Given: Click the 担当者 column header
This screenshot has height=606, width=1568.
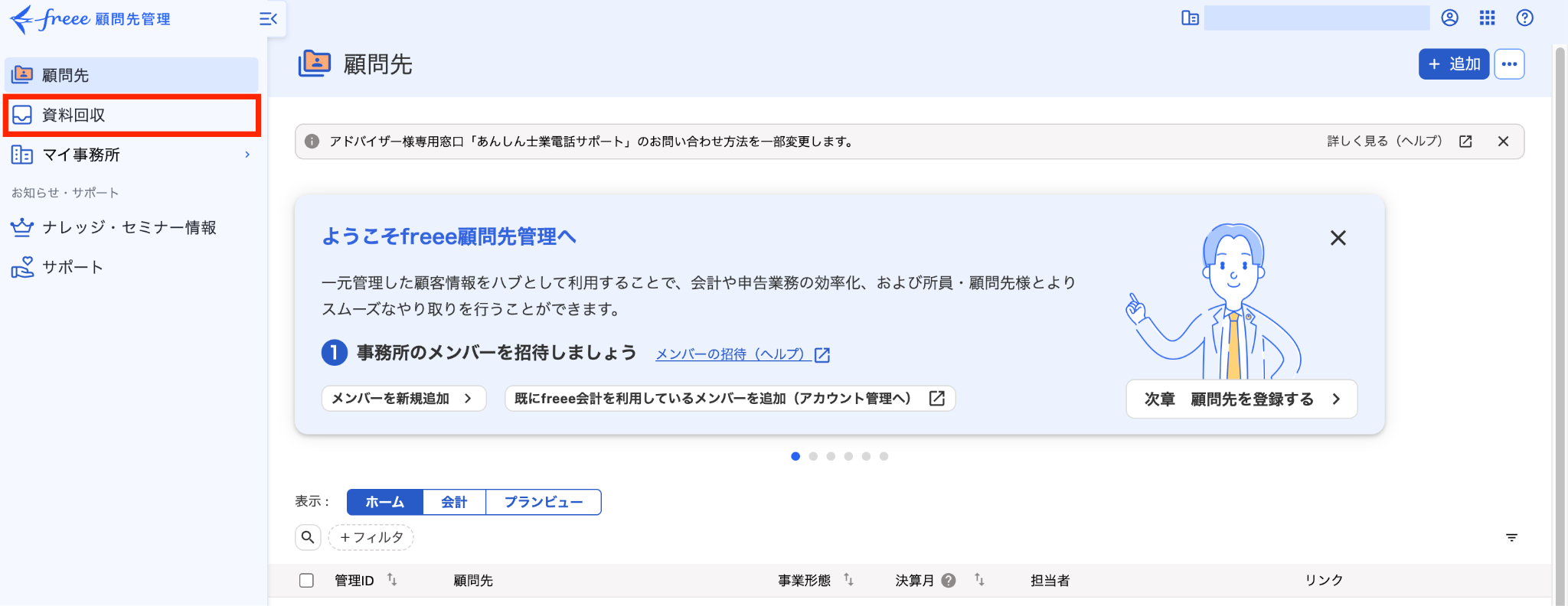Looking at the screenshot, I should 1050,581.
